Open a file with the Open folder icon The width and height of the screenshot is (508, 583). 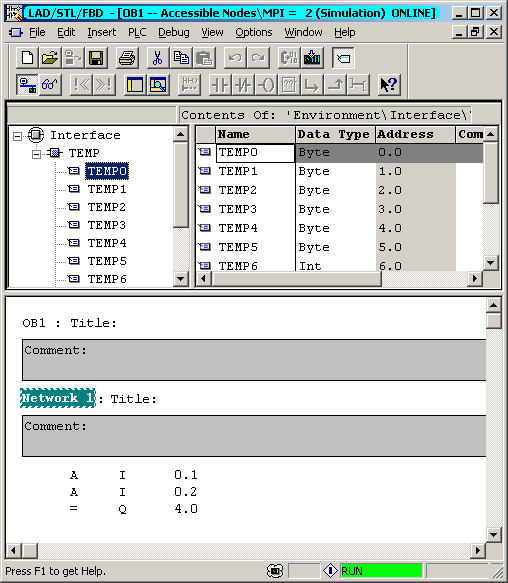(x=50, y=58)
